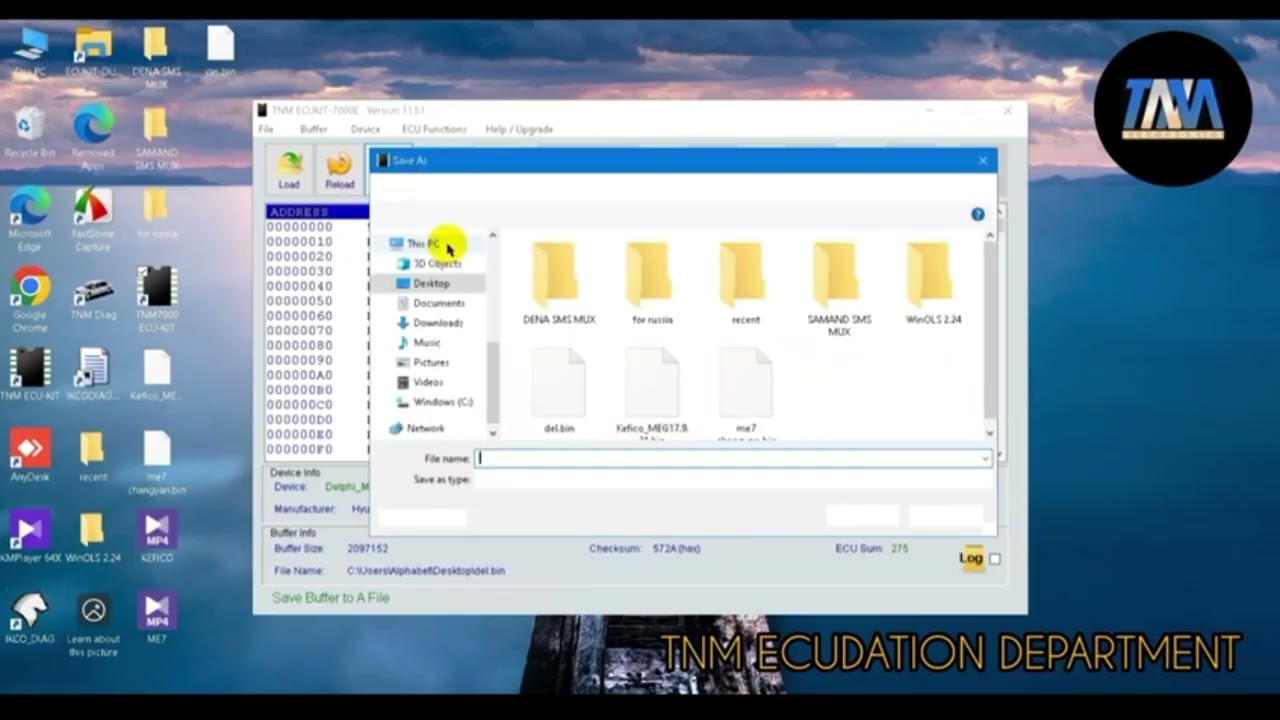This screenshot has height=720, width=1280.
Task: Open the File menu
Action: [266, 129]
